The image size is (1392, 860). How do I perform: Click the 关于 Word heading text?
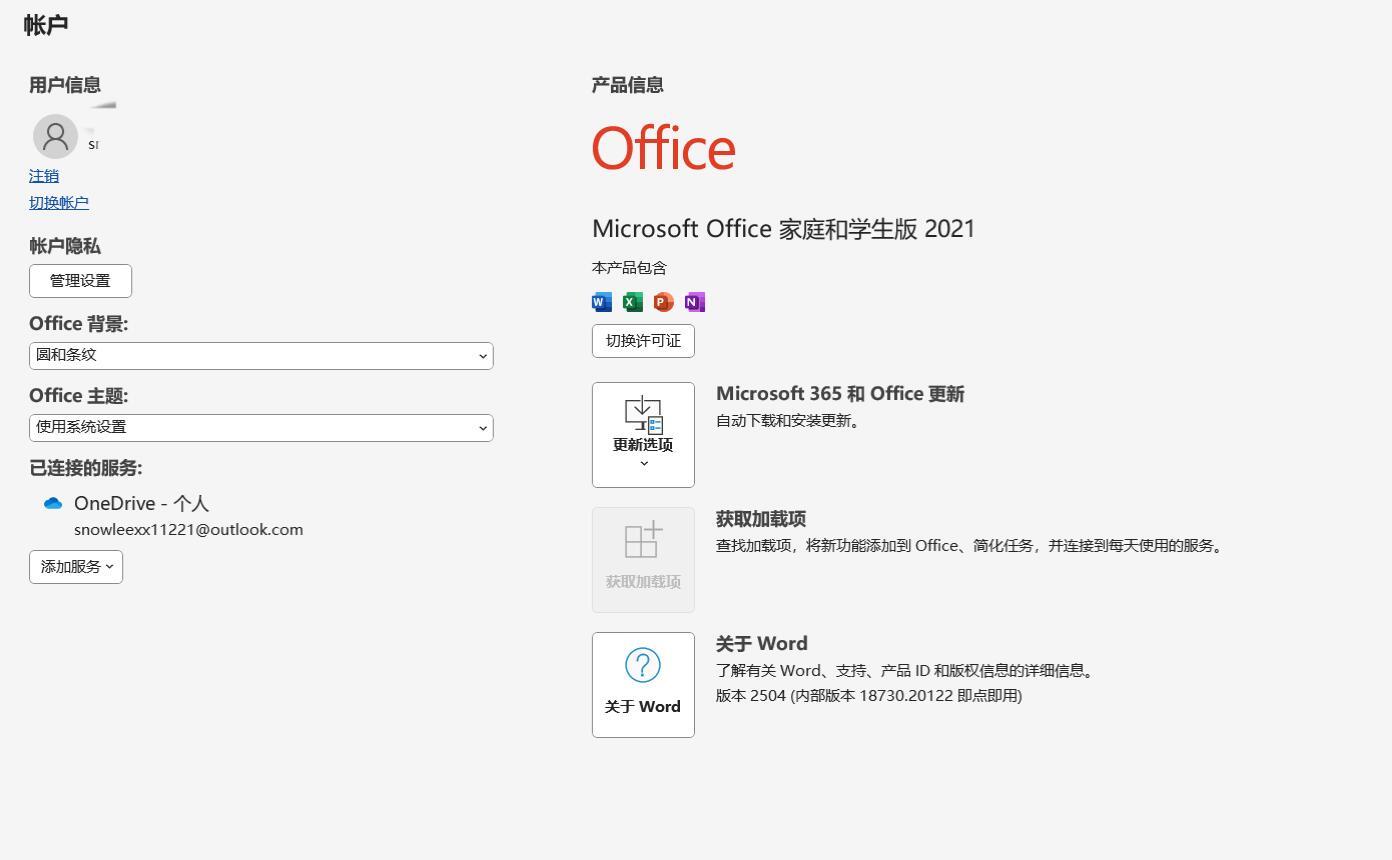(762, 644)
